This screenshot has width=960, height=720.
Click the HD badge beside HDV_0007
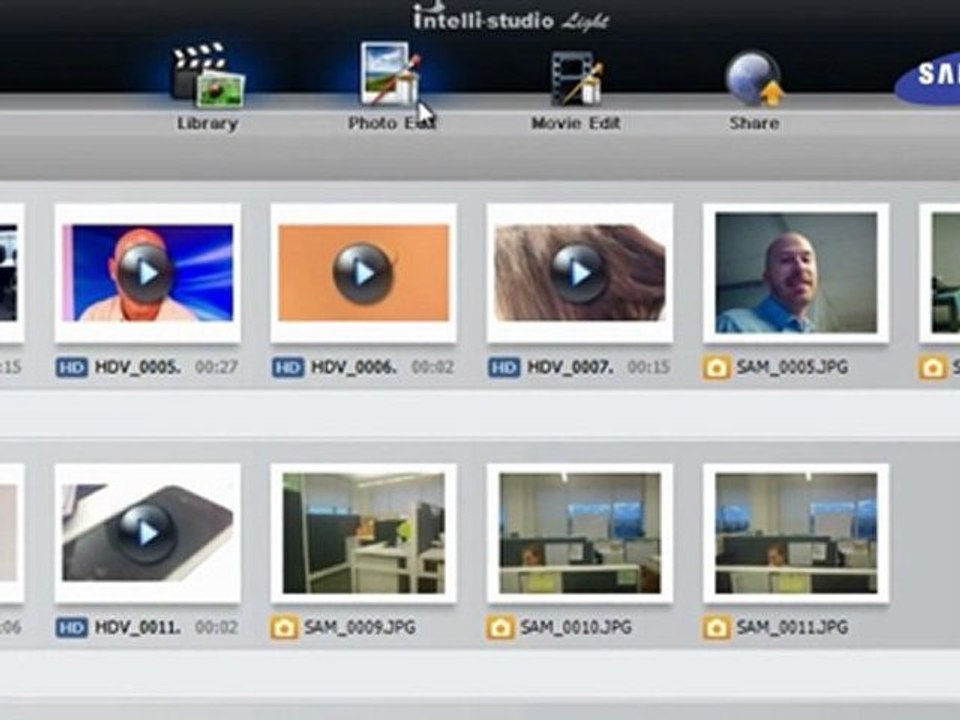pyautogui.click(x=504, y=367)
